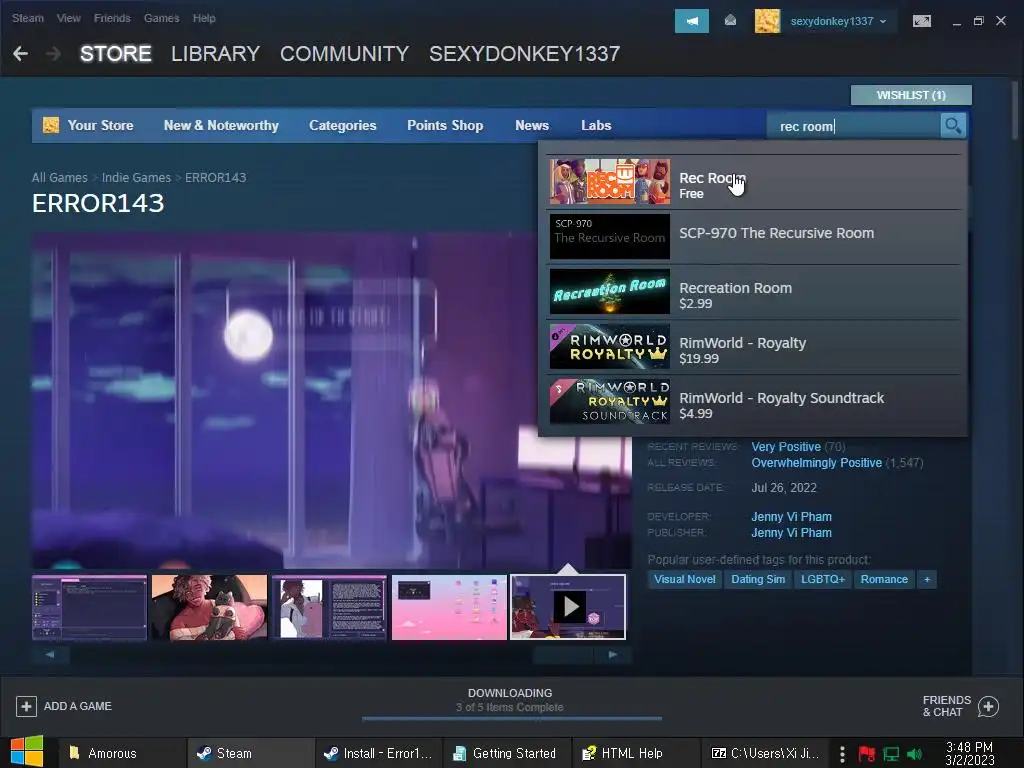Click the WISHLIST (1) button
This screenshot has height=768, width=1024.
[911, 95]
